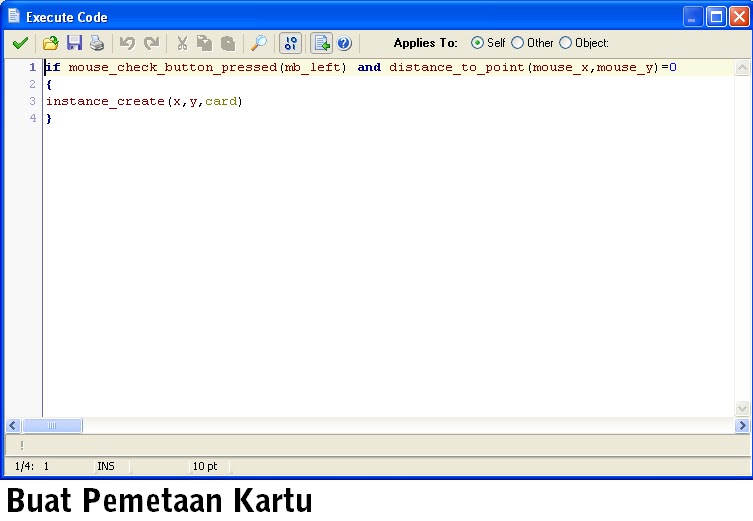Viewport: 753px width, 521px height.
Task: Click the Execute Code title bar document icon
Action: tap(14, 16)
